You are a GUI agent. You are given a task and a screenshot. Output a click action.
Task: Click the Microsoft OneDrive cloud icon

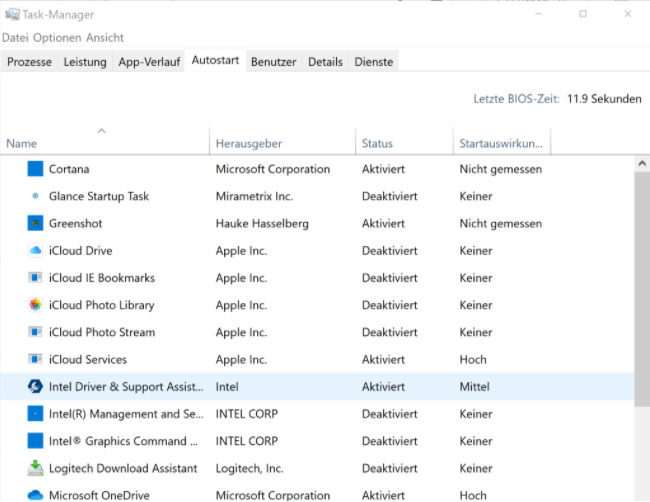[x=35, y=495]
